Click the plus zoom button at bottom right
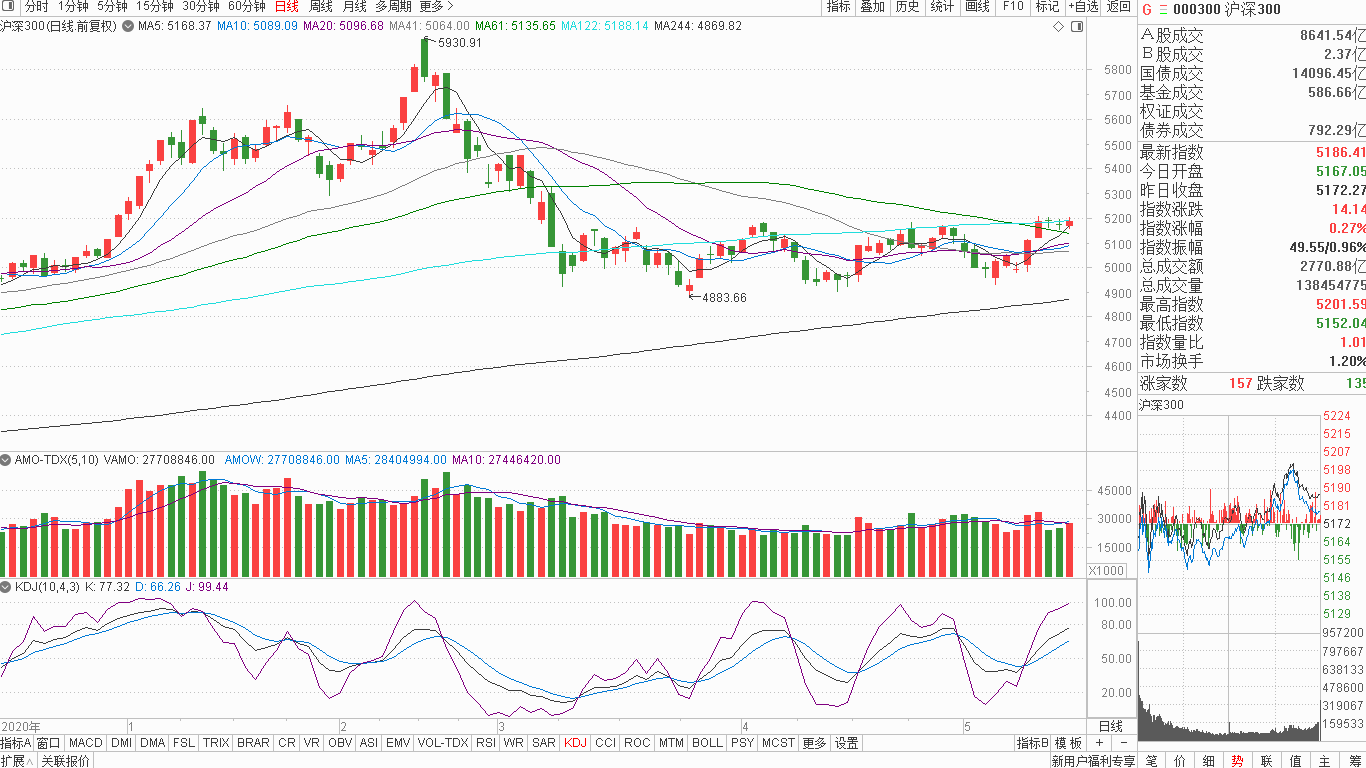This screenshot has width=1366, height=768. (1099, 743)
